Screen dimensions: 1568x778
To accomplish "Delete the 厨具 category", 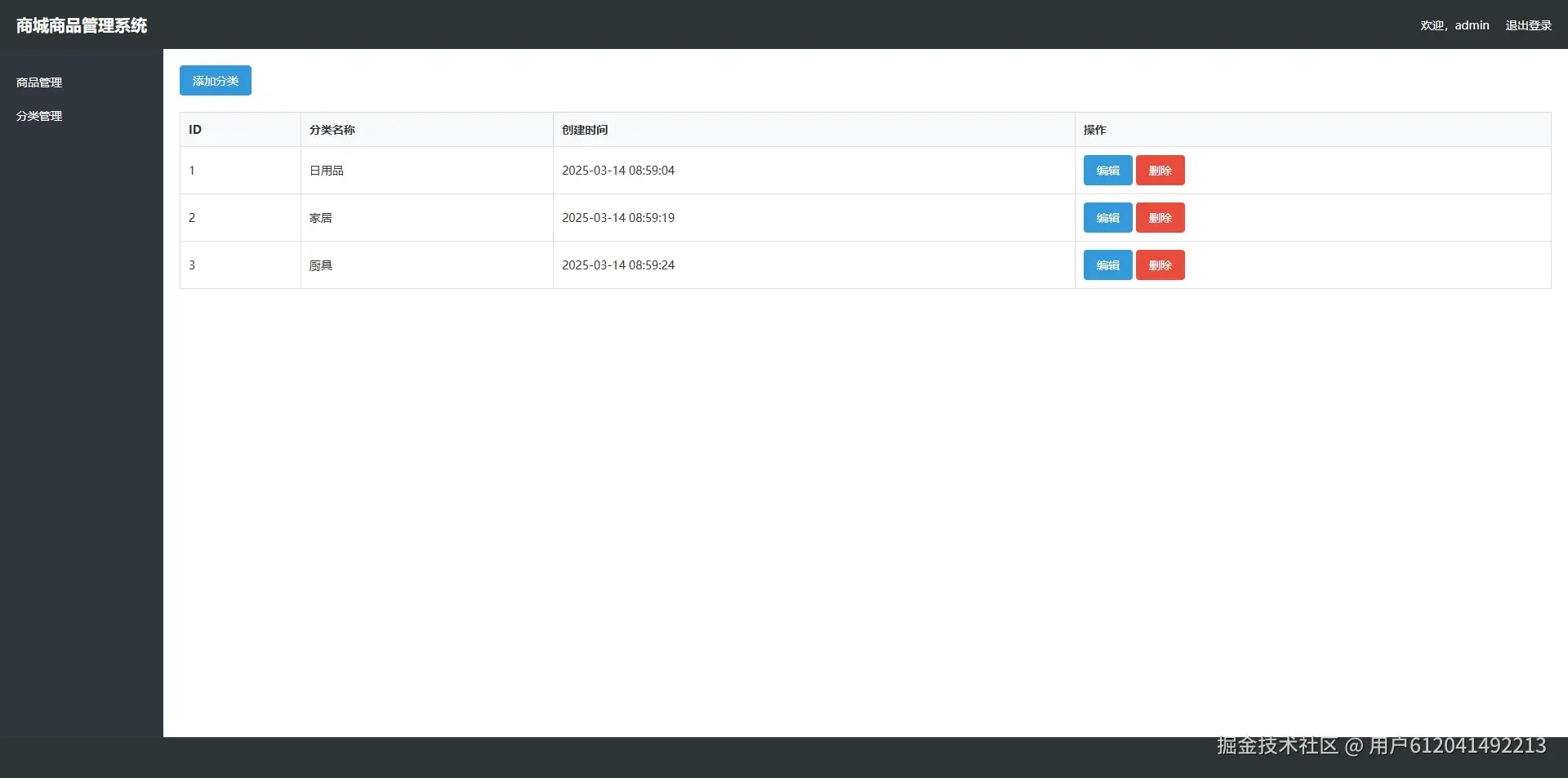I will (x=1160, y=265).
